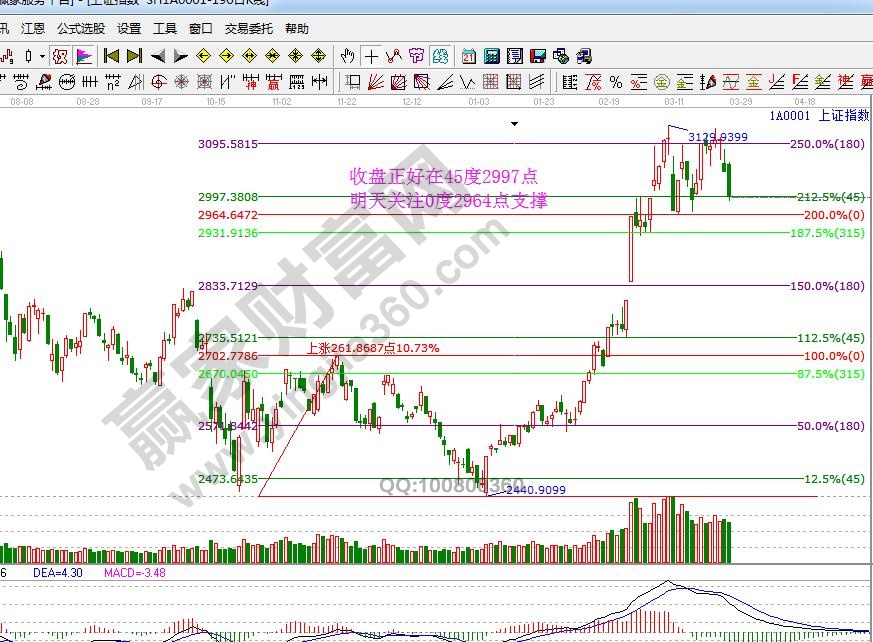Open the 江恩 menu
Viewport: 873px width, 642px height.
(33, 29)
